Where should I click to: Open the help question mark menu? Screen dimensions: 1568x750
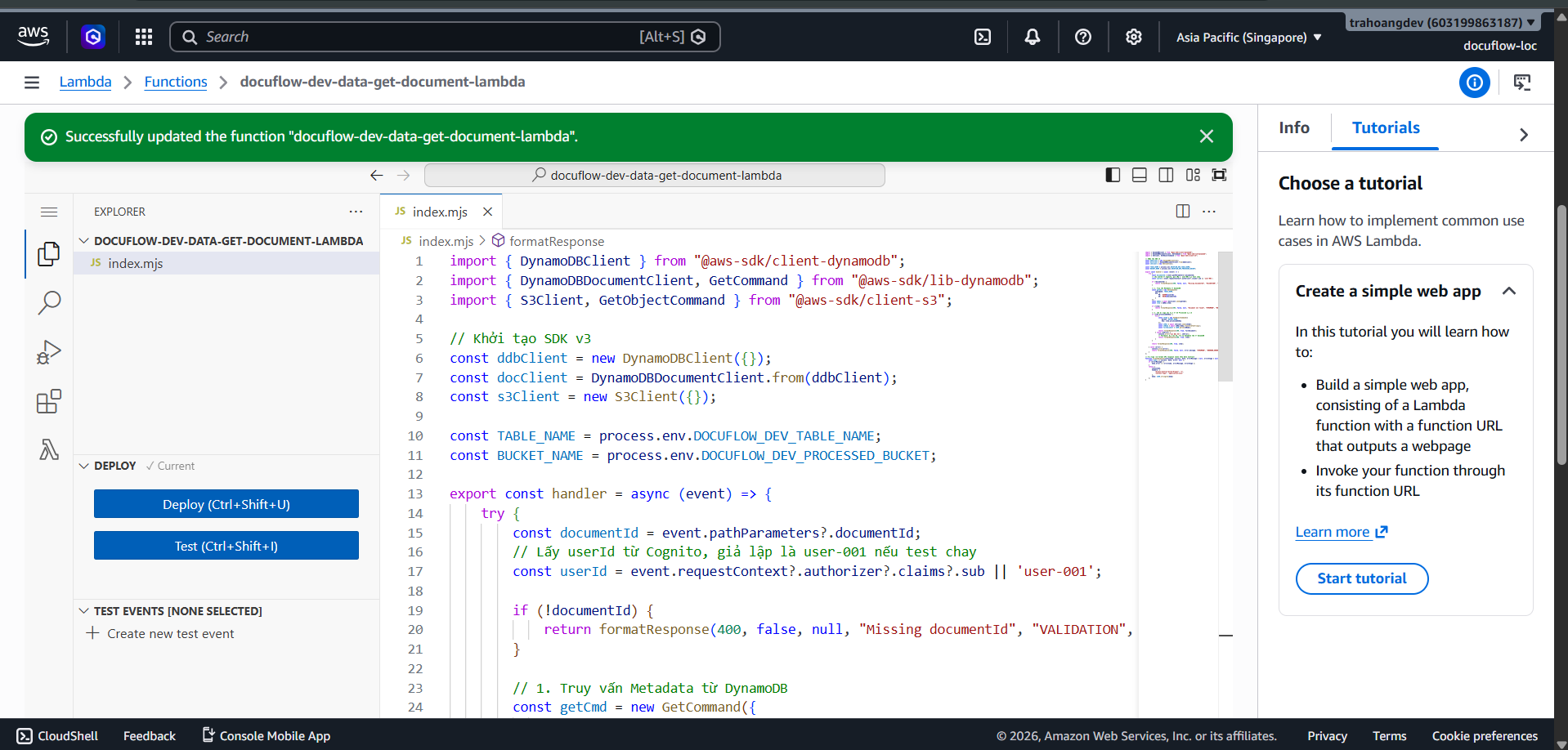pos(1083,37)
